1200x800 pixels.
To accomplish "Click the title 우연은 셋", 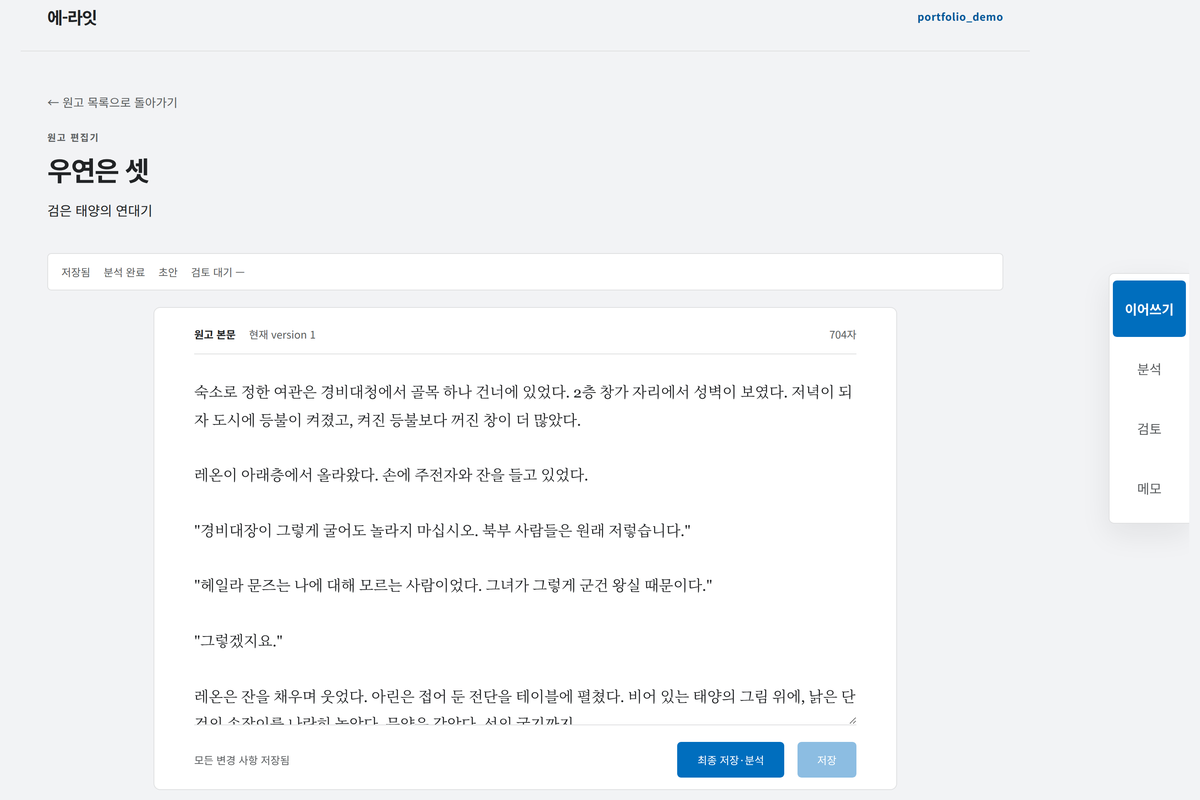I will [x=98, y=171].
